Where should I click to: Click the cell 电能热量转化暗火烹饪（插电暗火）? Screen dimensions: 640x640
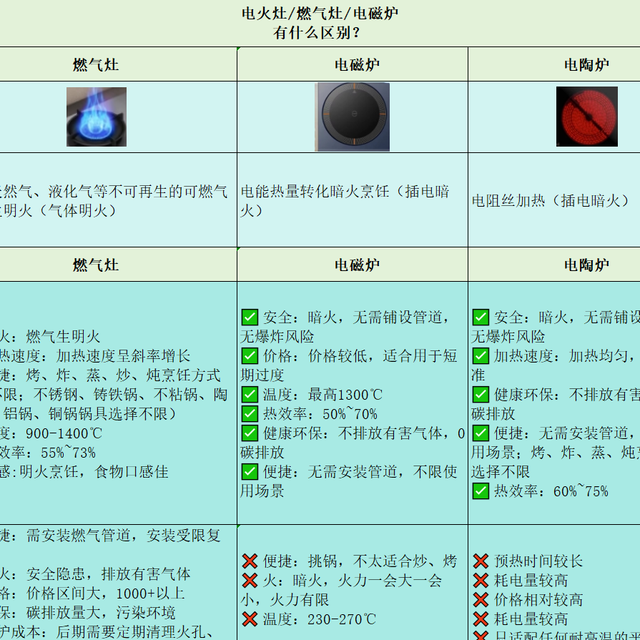coord(353,200)
